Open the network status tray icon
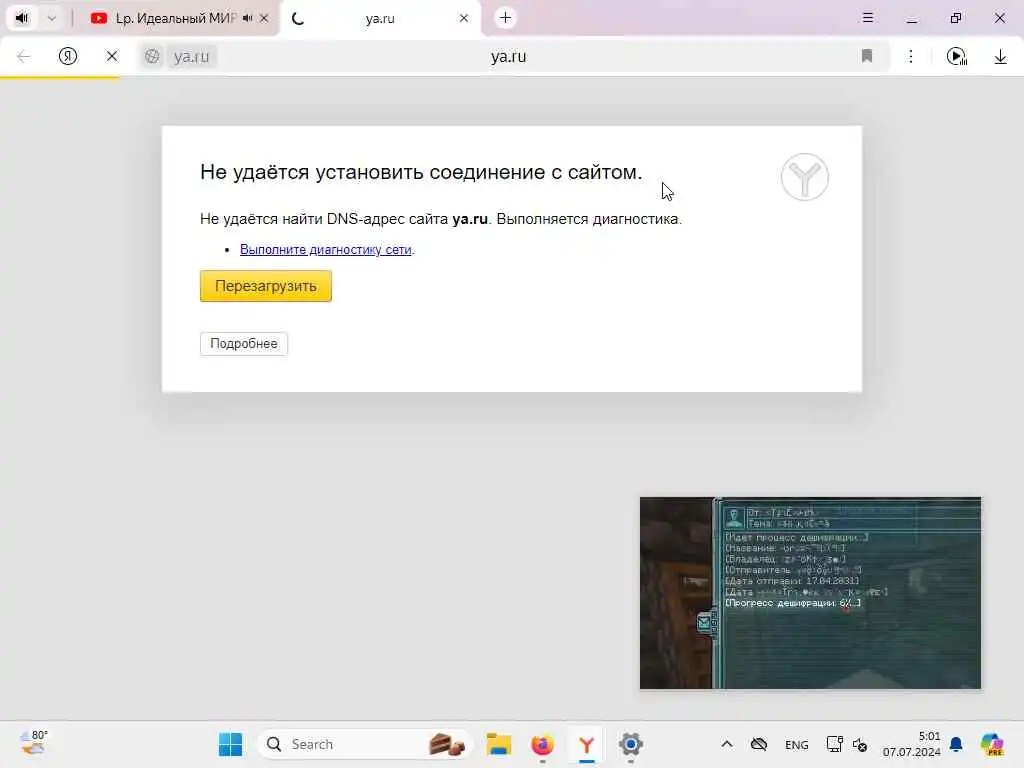Screen dimensions: 1024x768 835,744
